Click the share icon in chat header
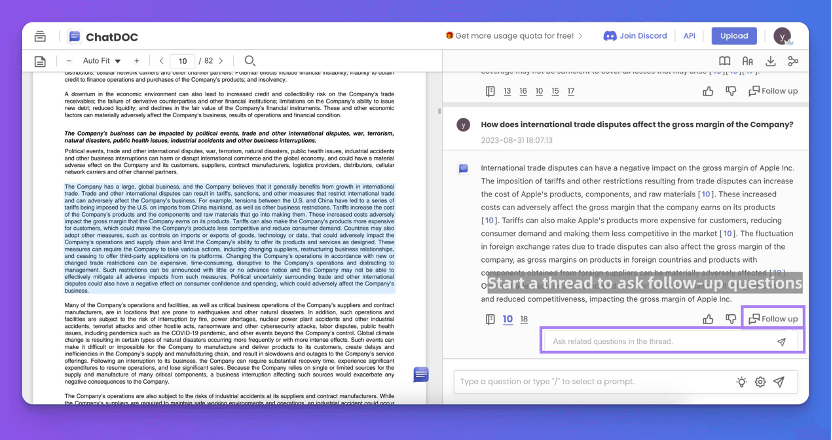 click(793, 61)
